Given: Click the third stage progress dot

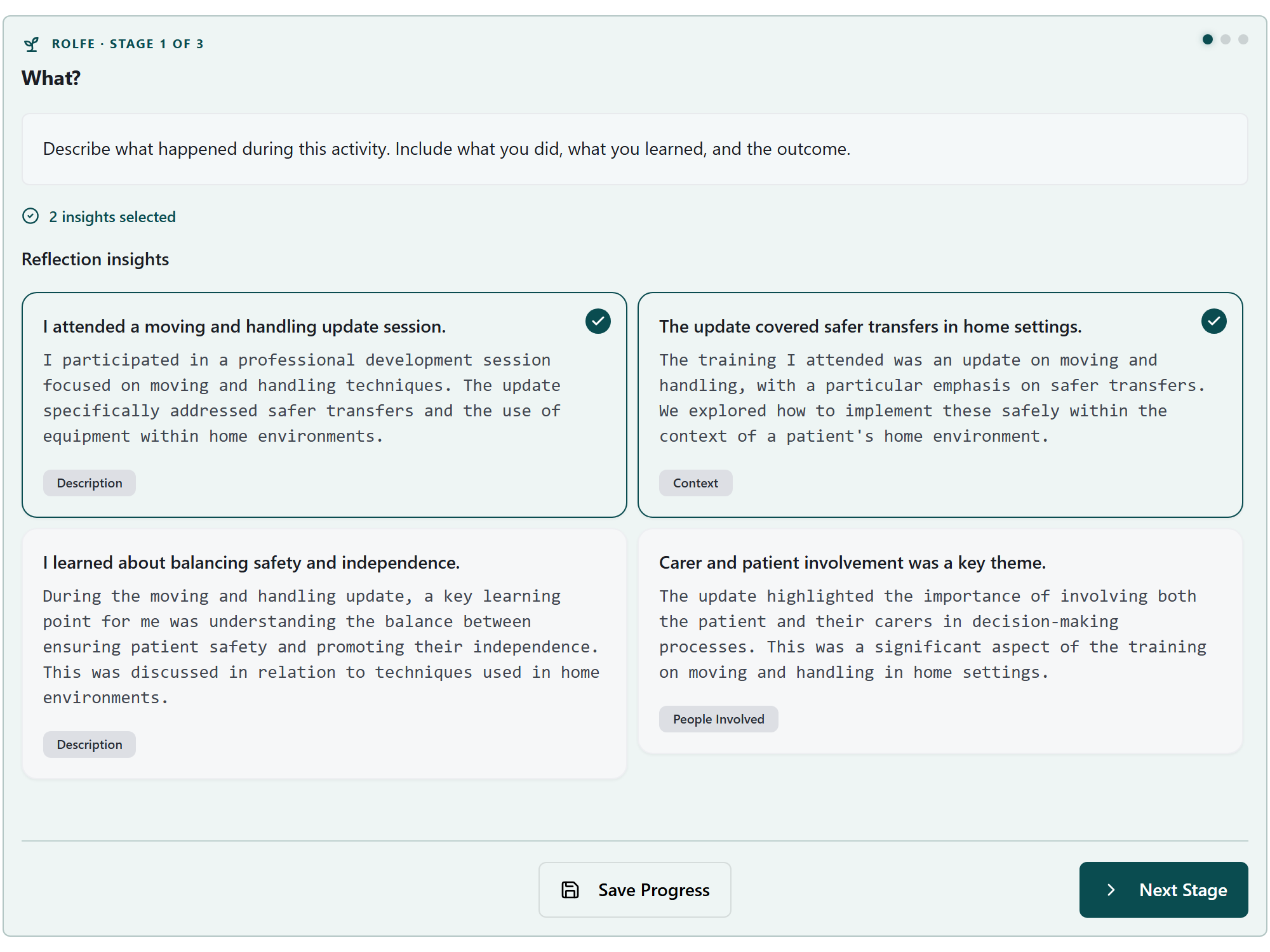Looking at the screenshot, I should click(x=1243, y=39).
